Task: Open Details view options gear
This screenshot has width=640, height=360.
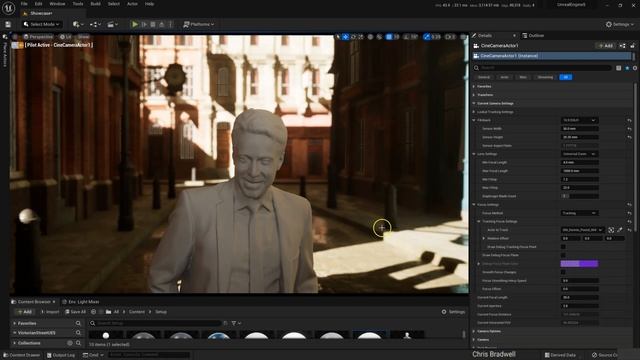Action: [635, 68]
